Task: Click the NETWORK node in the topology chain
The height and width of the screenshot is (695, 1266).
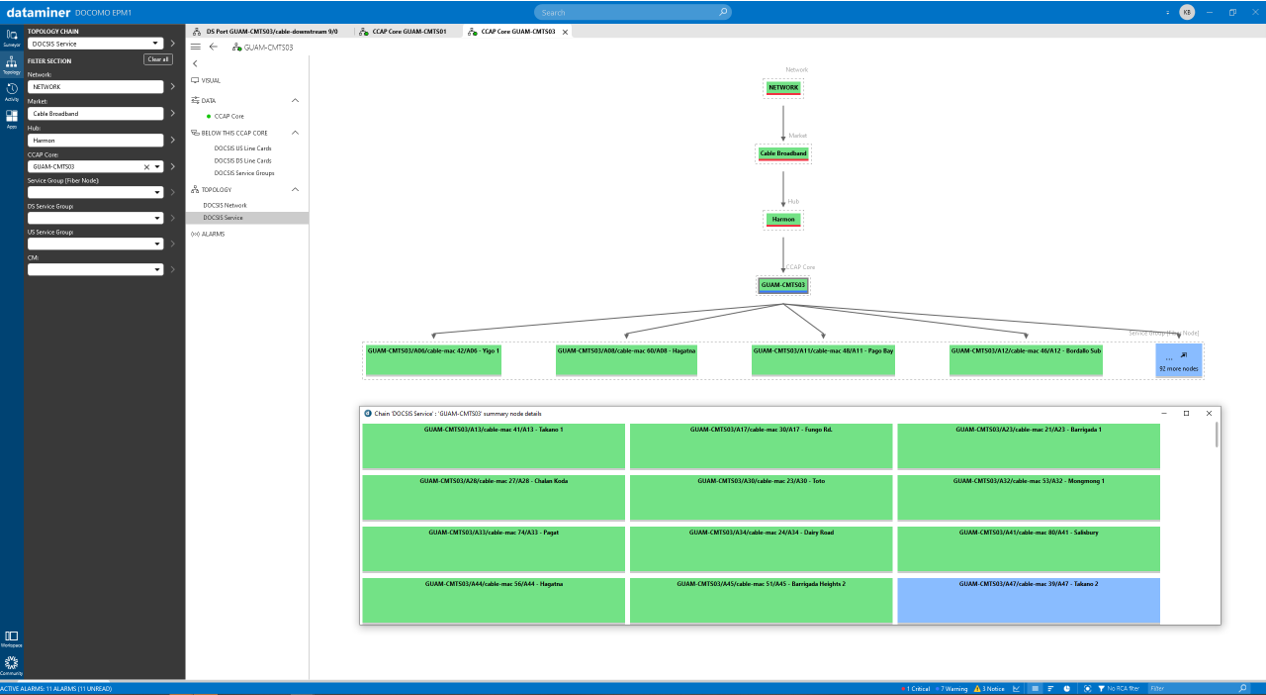Action: click(x=783, y=88)
